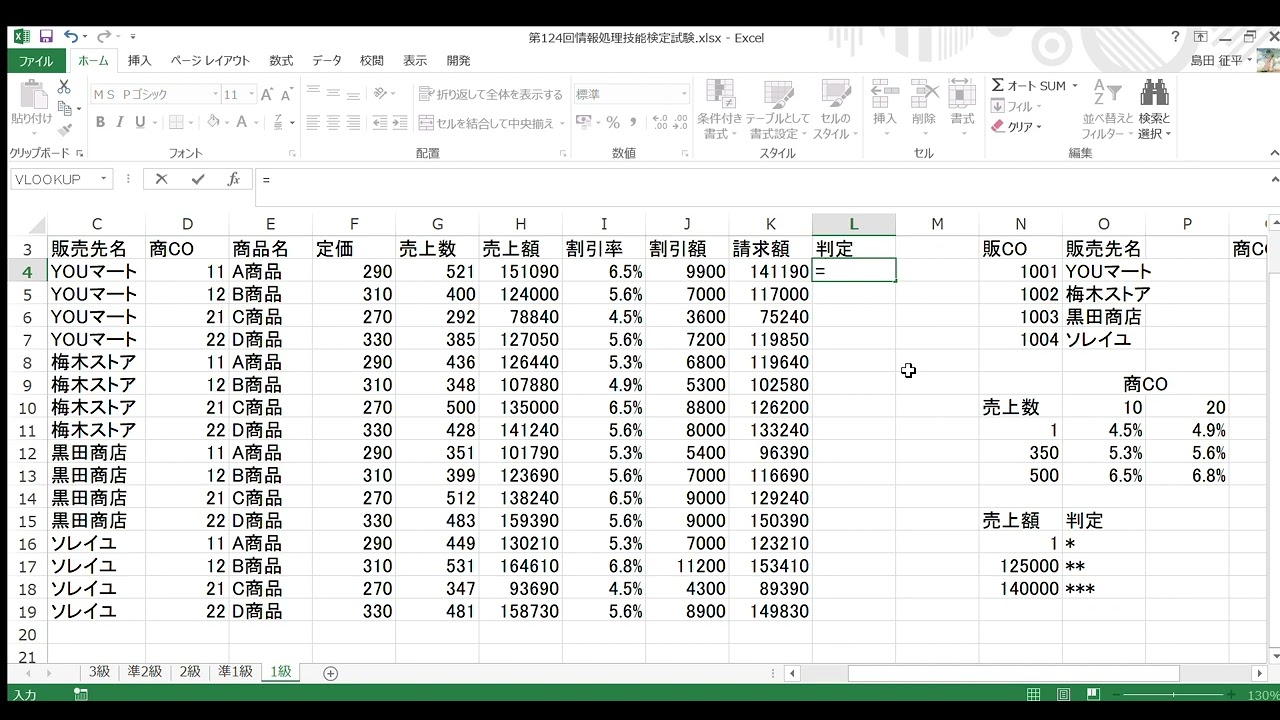The width and height of the screenshot is (1280, 720).
Task: Click the Format (書式) cells icon
Action: point(962,95)
